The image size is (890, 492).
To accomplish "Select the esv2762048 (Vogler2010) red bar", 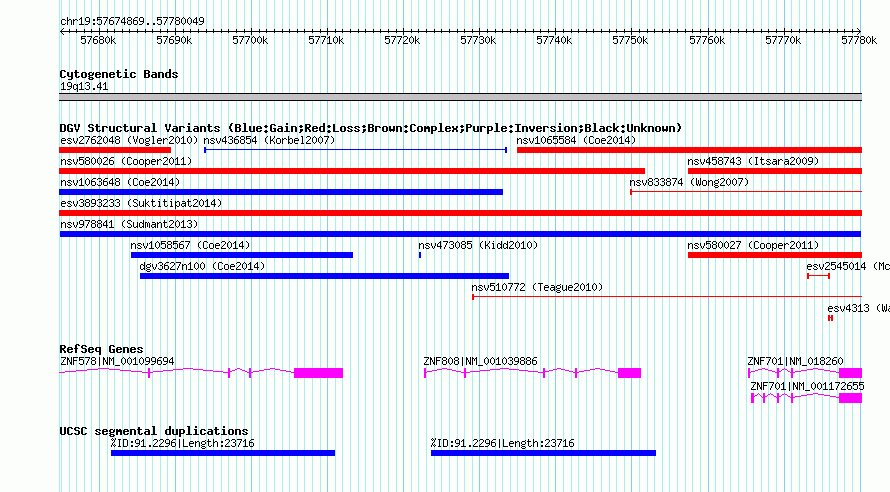I will coord(115,150).
